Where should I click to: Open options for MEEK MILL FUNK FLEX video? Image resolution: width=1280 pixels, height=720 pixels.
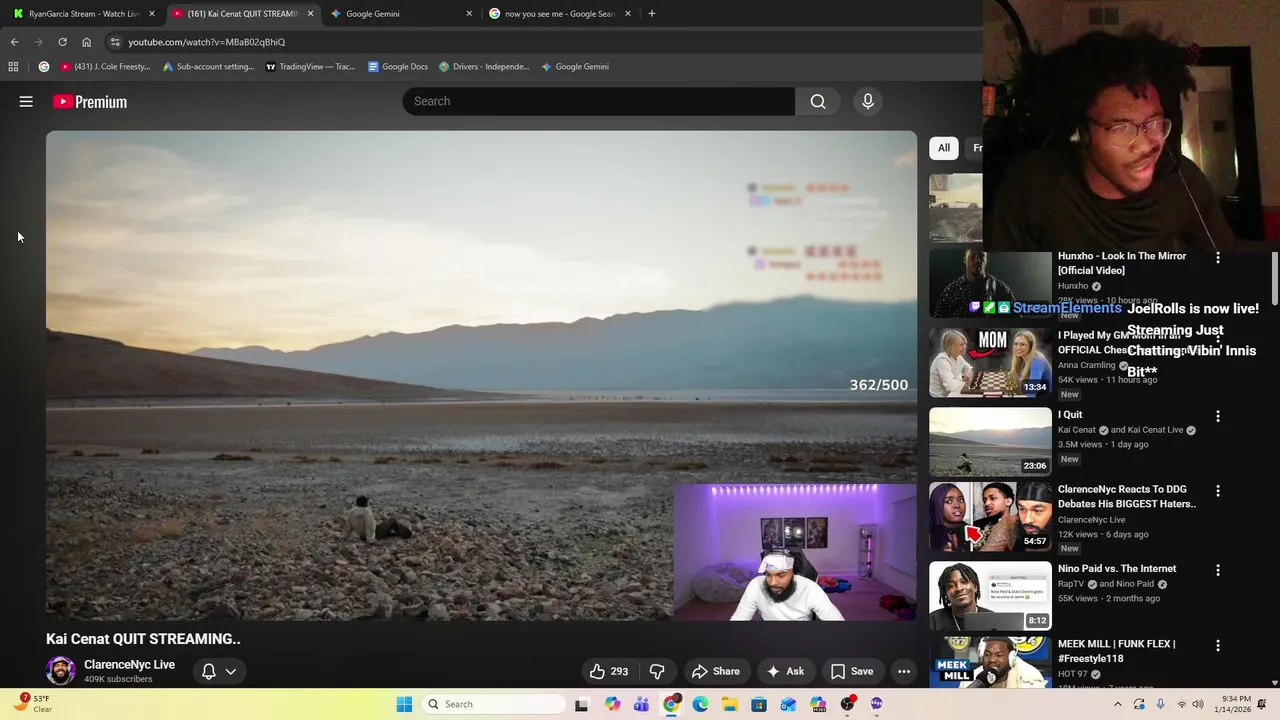click(x=1218, y=646)
